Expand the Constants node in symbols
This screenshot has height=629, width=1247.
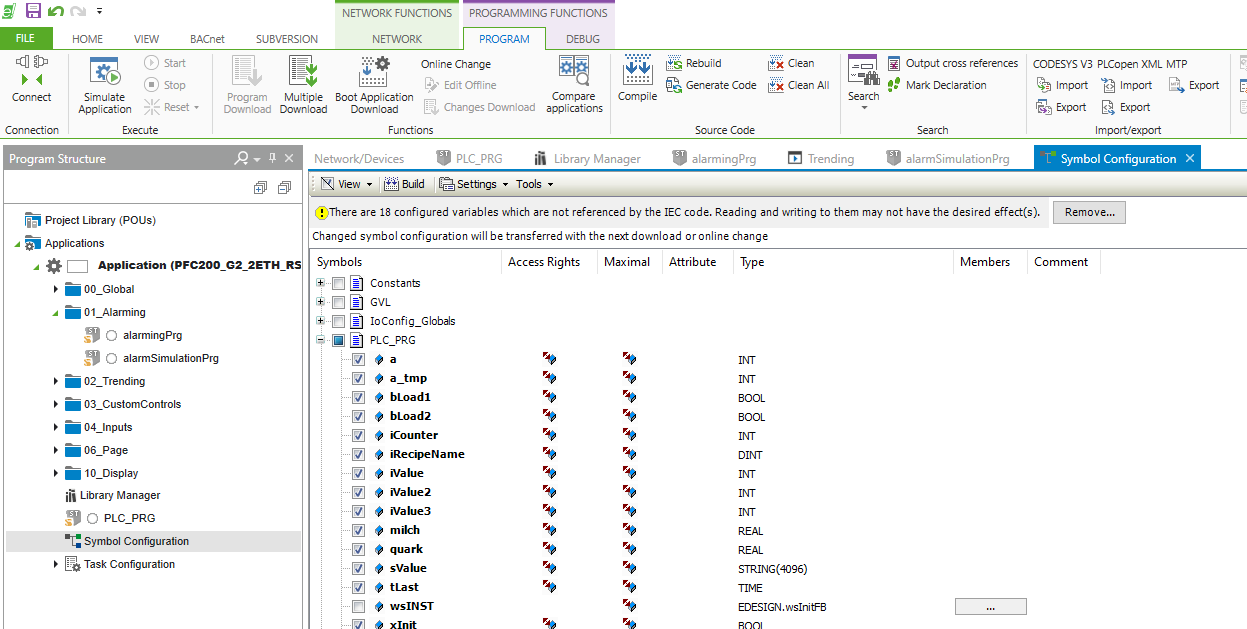pos(321,283)
